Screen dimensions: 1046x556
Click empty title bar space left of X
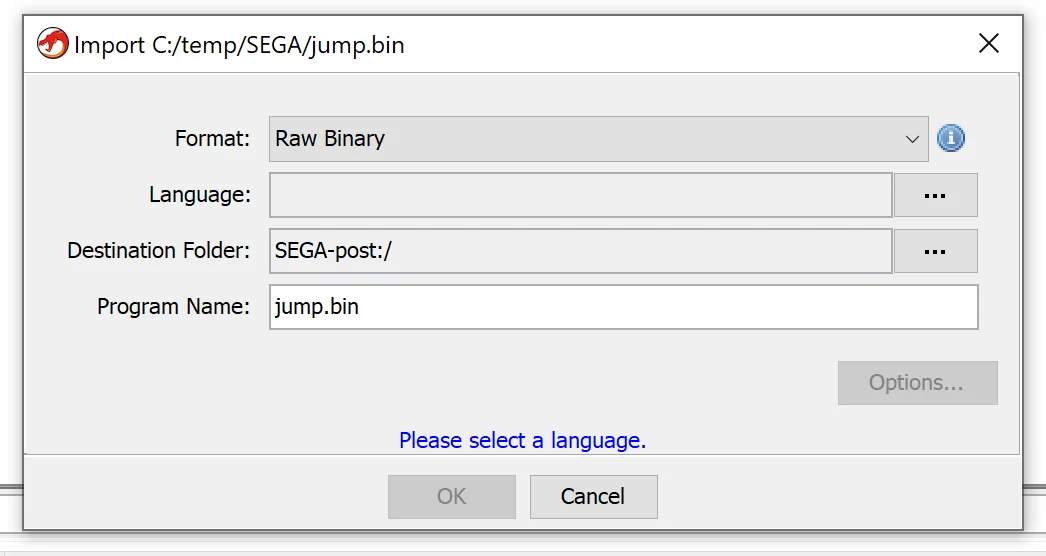(x=687, y=44)
